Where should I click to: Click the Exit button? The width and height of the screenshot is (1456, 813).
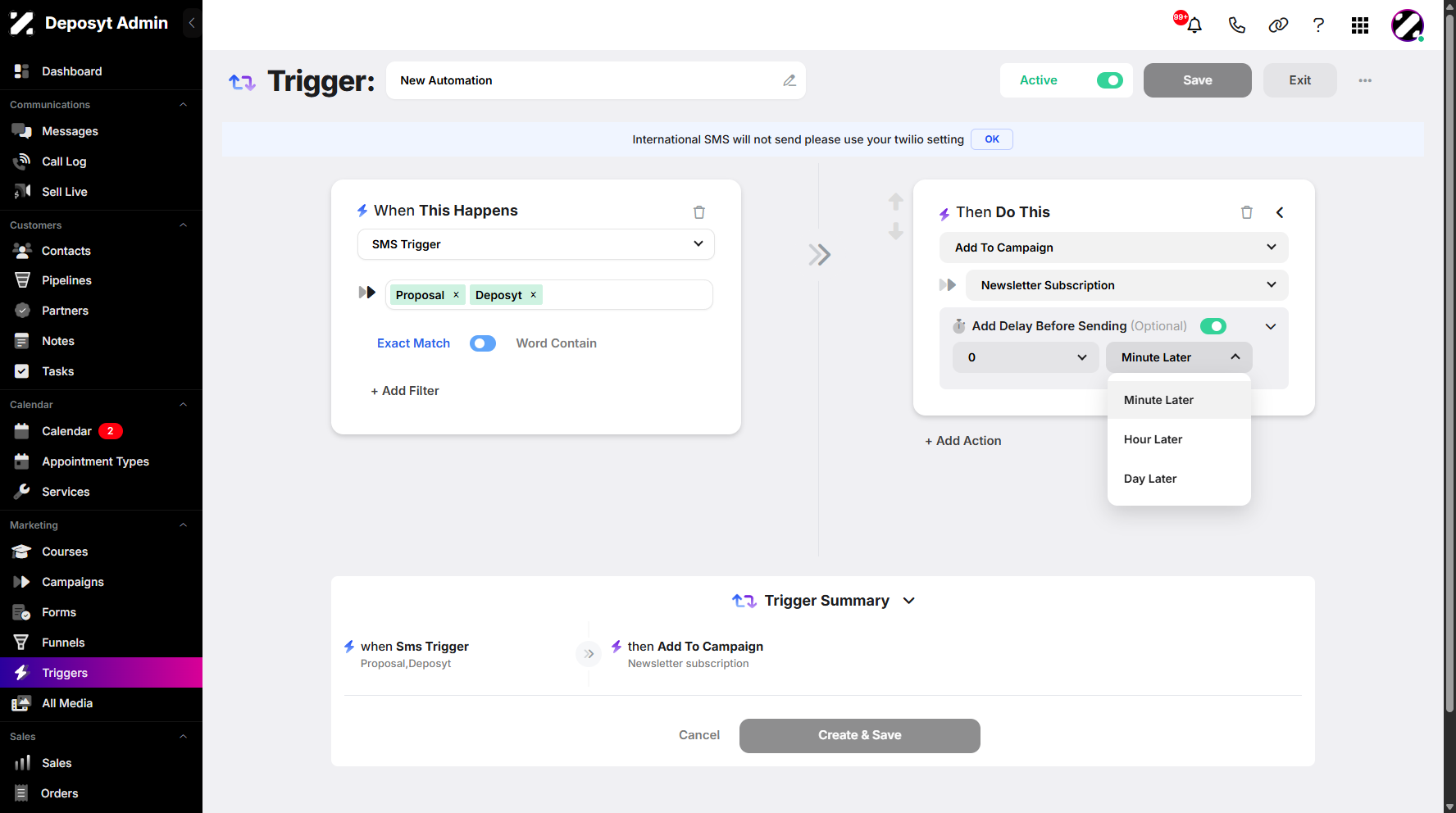click(1299, 80)
